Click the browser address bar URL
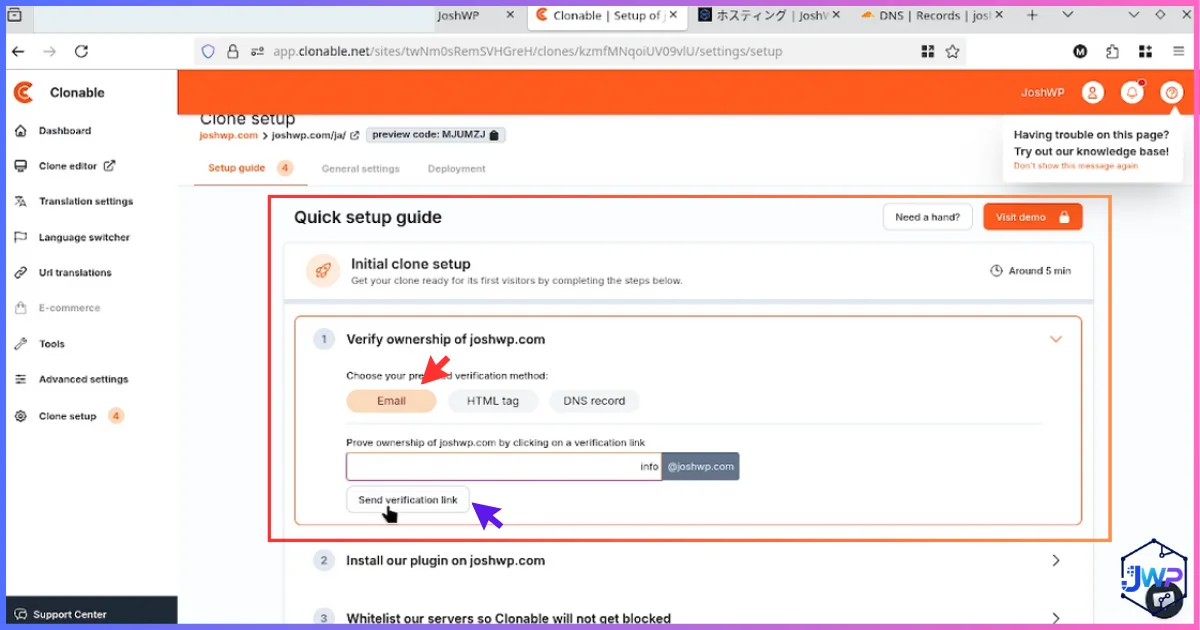1200x630 pixels. click(x=528, y=51)
